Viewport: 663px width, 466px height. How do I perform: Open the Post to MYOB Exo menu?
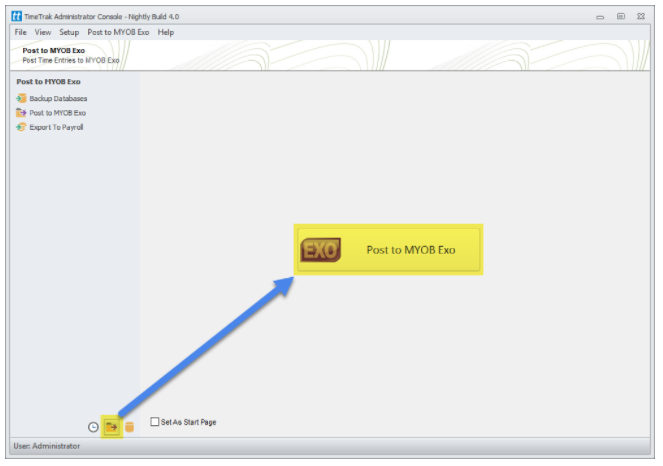(x=118, y=32)
